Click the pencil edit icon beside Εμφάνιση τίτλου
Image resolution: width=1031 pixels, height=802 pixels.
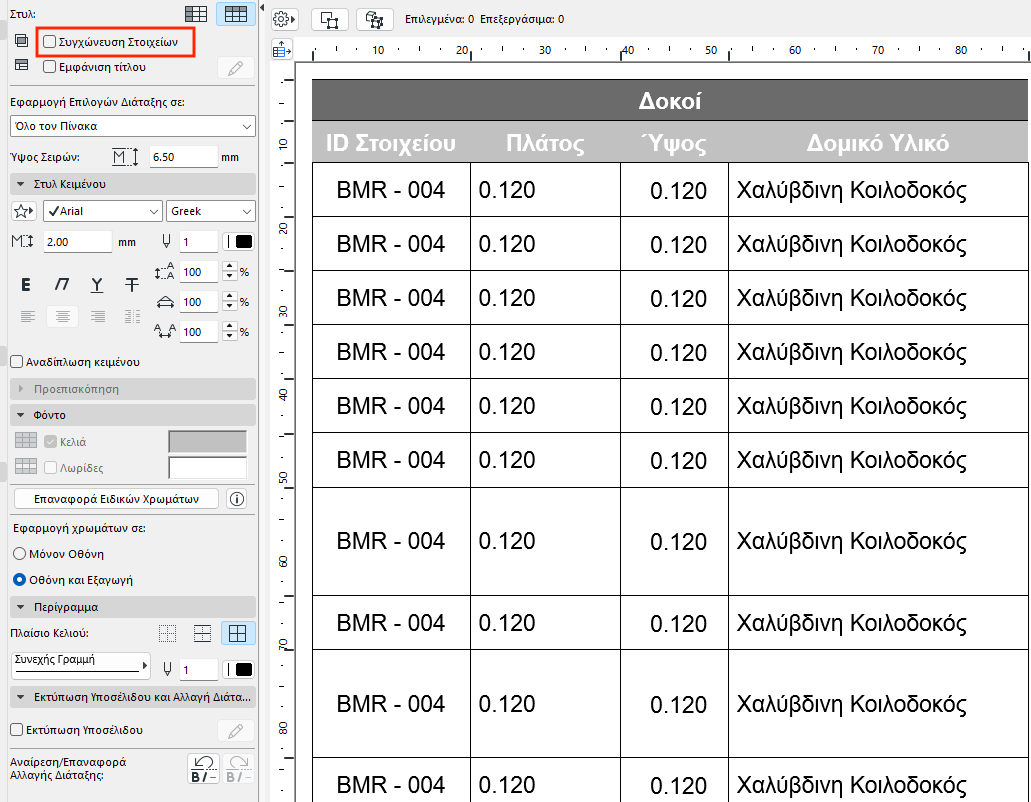point(235,68)
